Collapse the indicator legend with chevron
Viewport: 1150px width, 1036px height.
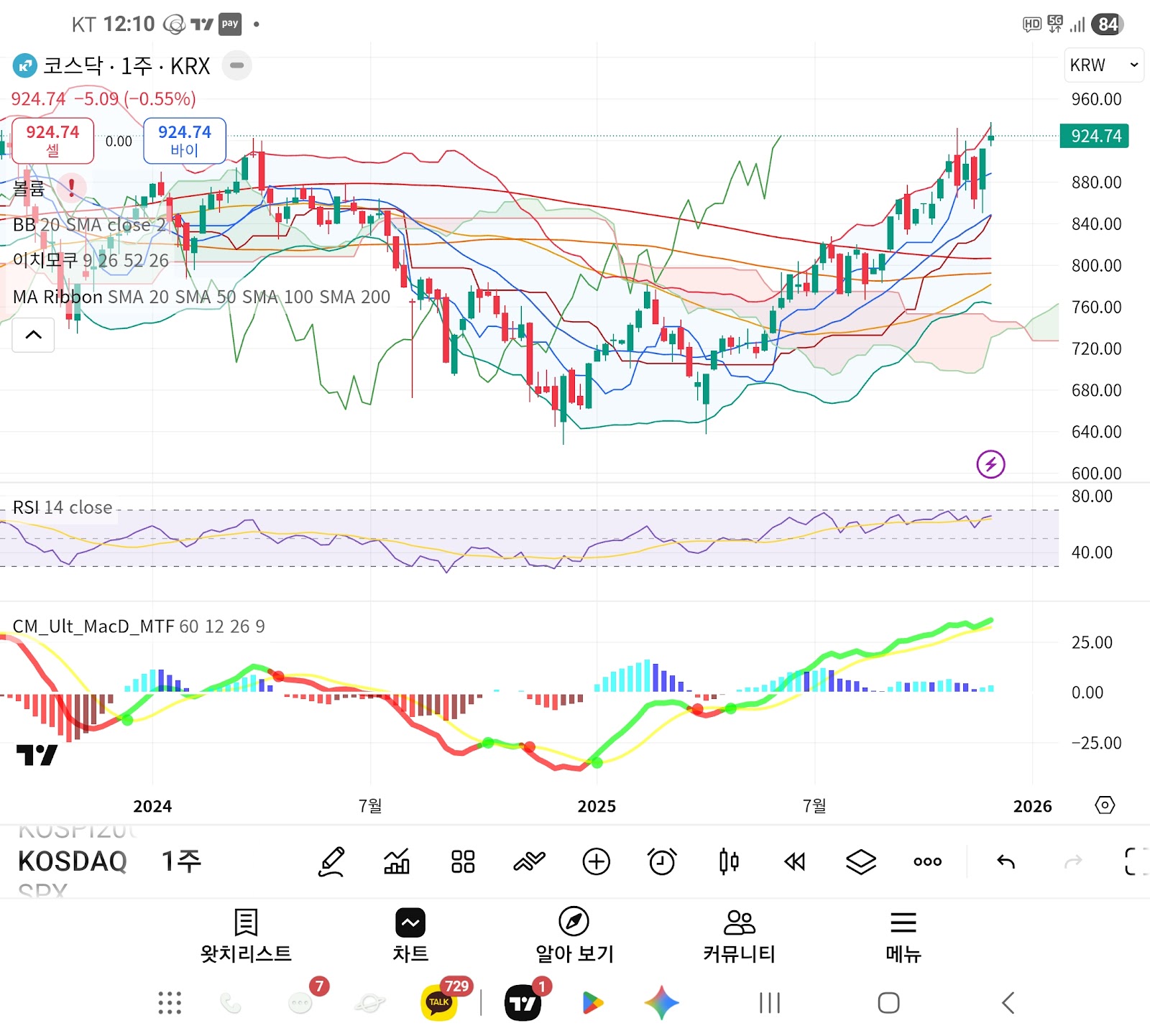pos(33,335)
